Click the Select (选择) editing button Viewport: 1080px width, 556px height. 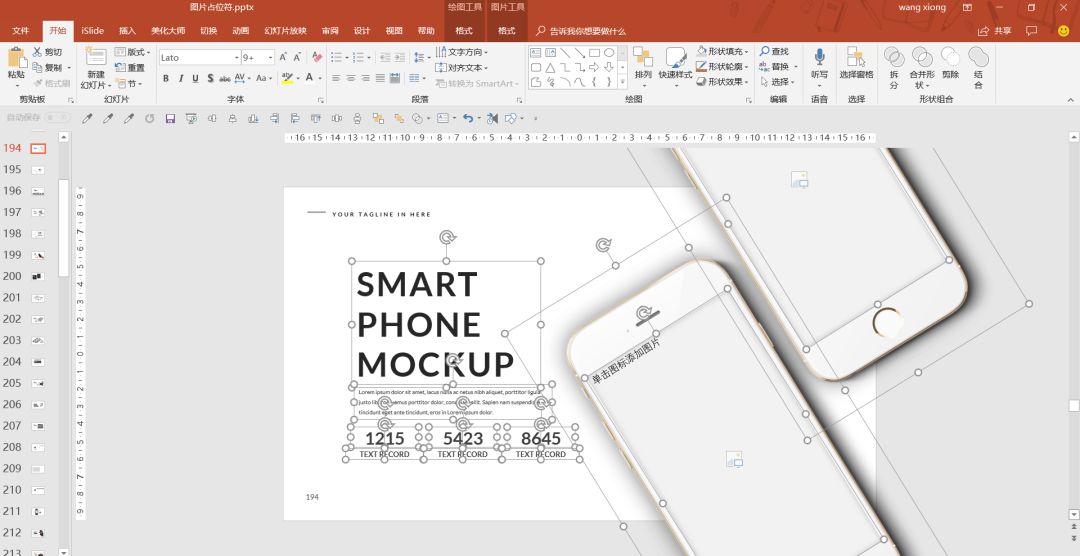778,82
